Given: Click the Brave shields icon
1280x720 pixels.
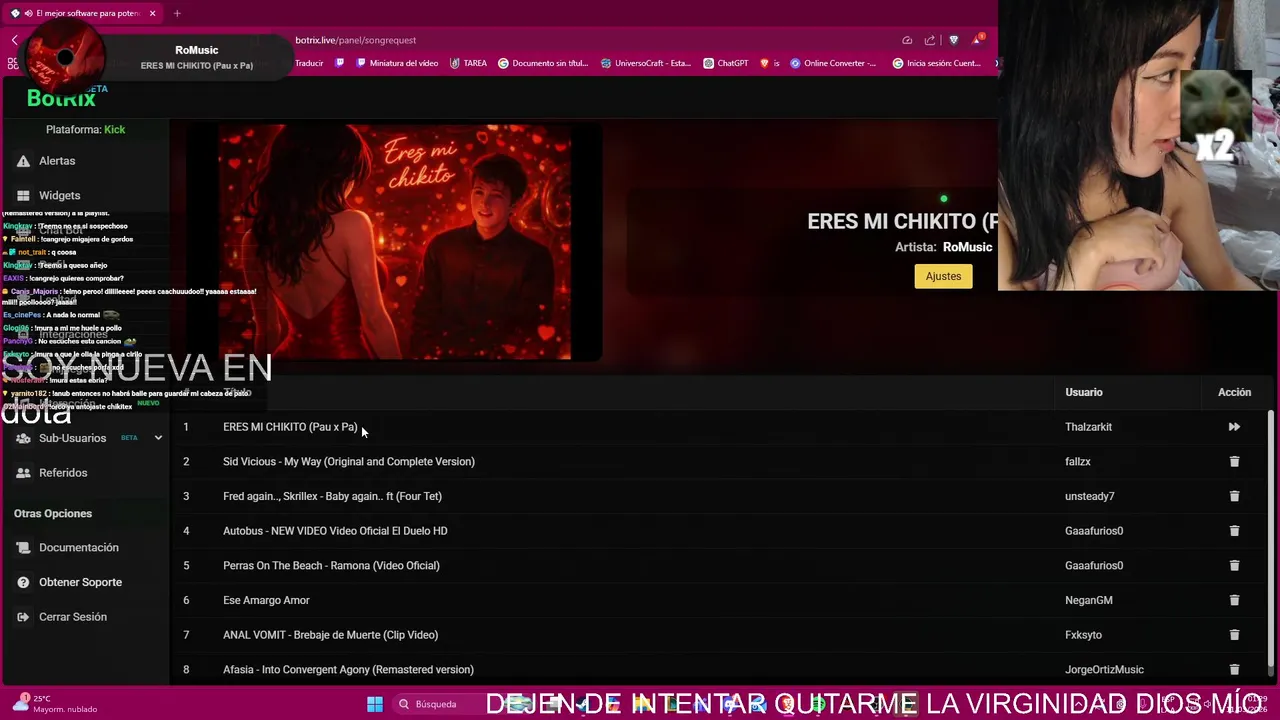Looking at the screenshot, I should click(x=953, y=40).
